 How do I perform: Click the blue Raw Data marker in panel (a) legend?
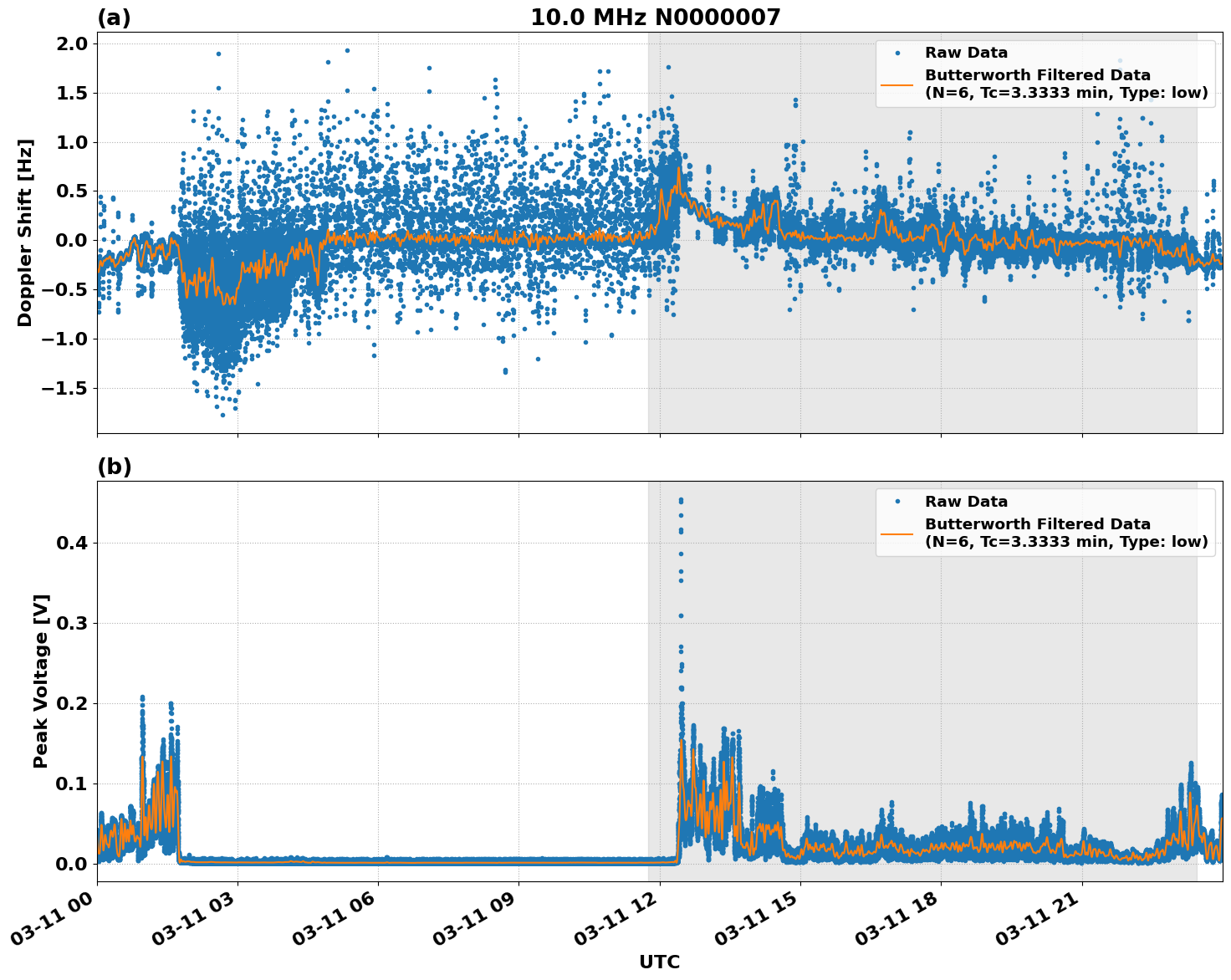click(x=897, y=53)
